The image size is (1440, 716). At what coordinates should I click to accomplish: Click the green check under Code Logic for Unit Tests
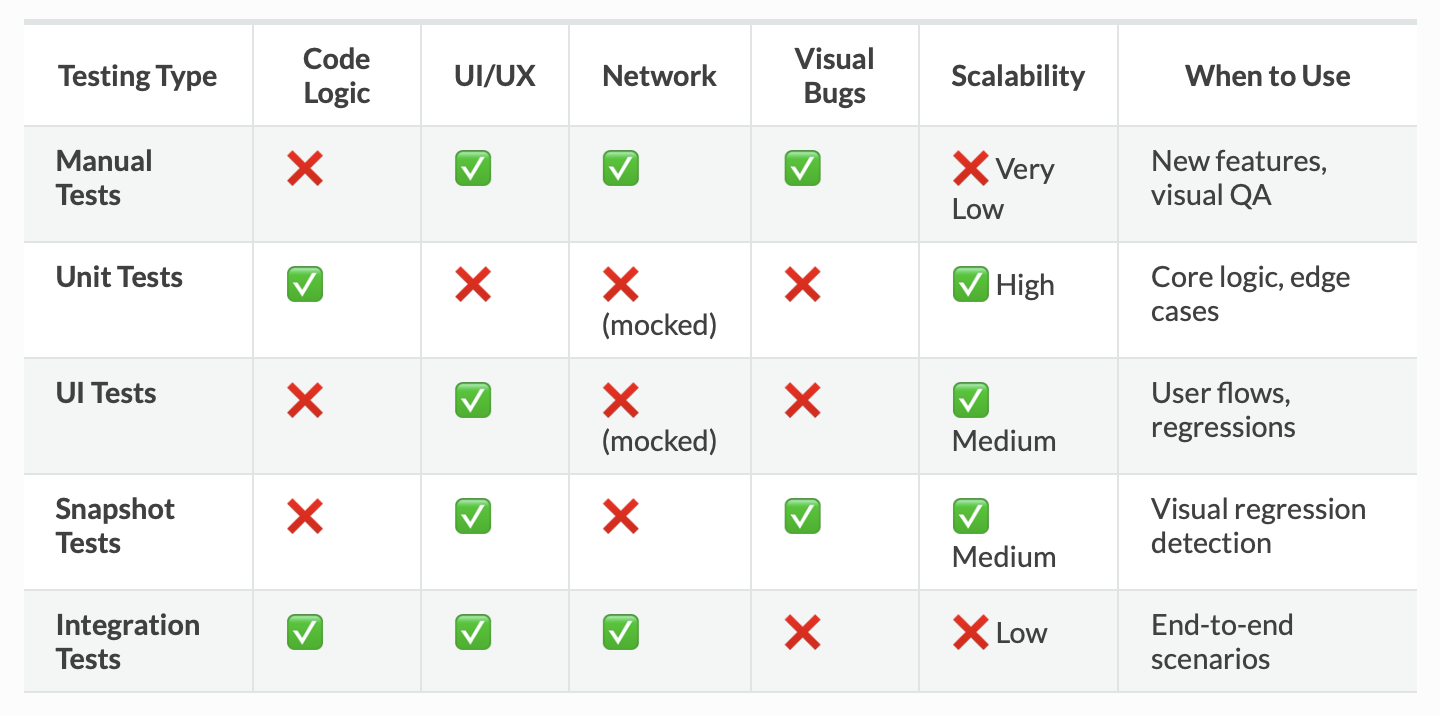[305, 285]
